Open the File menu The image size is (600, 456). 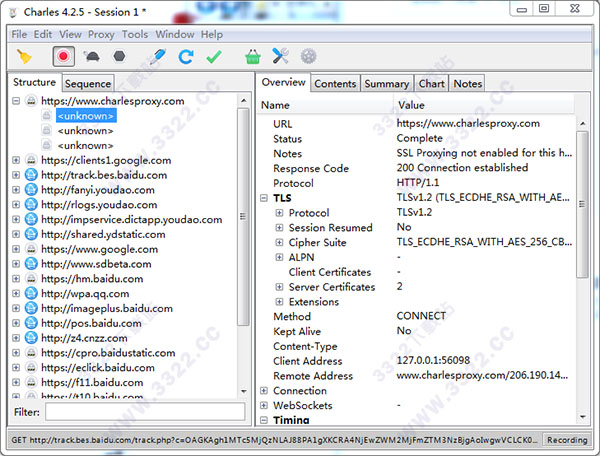click(19, 34)
